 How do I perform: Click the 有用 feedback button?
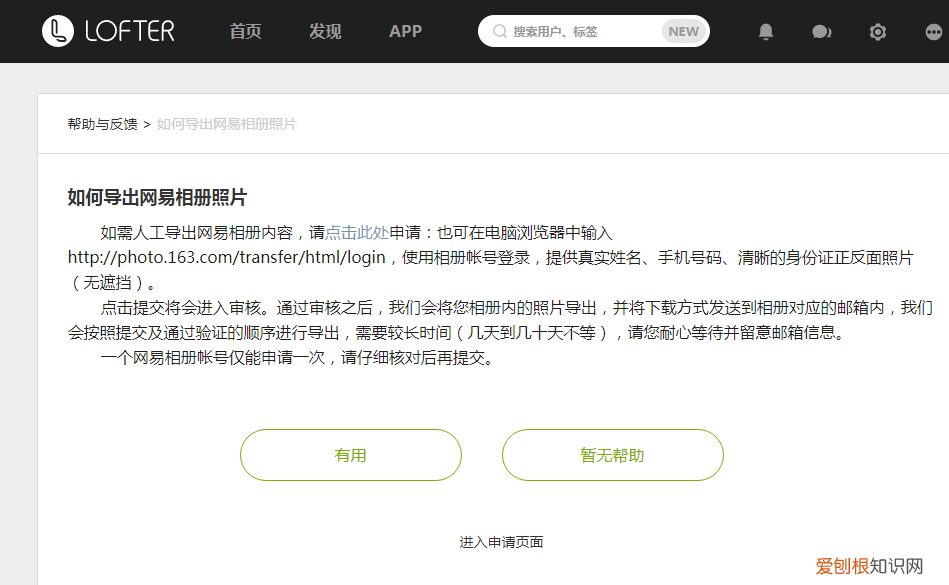350,454
